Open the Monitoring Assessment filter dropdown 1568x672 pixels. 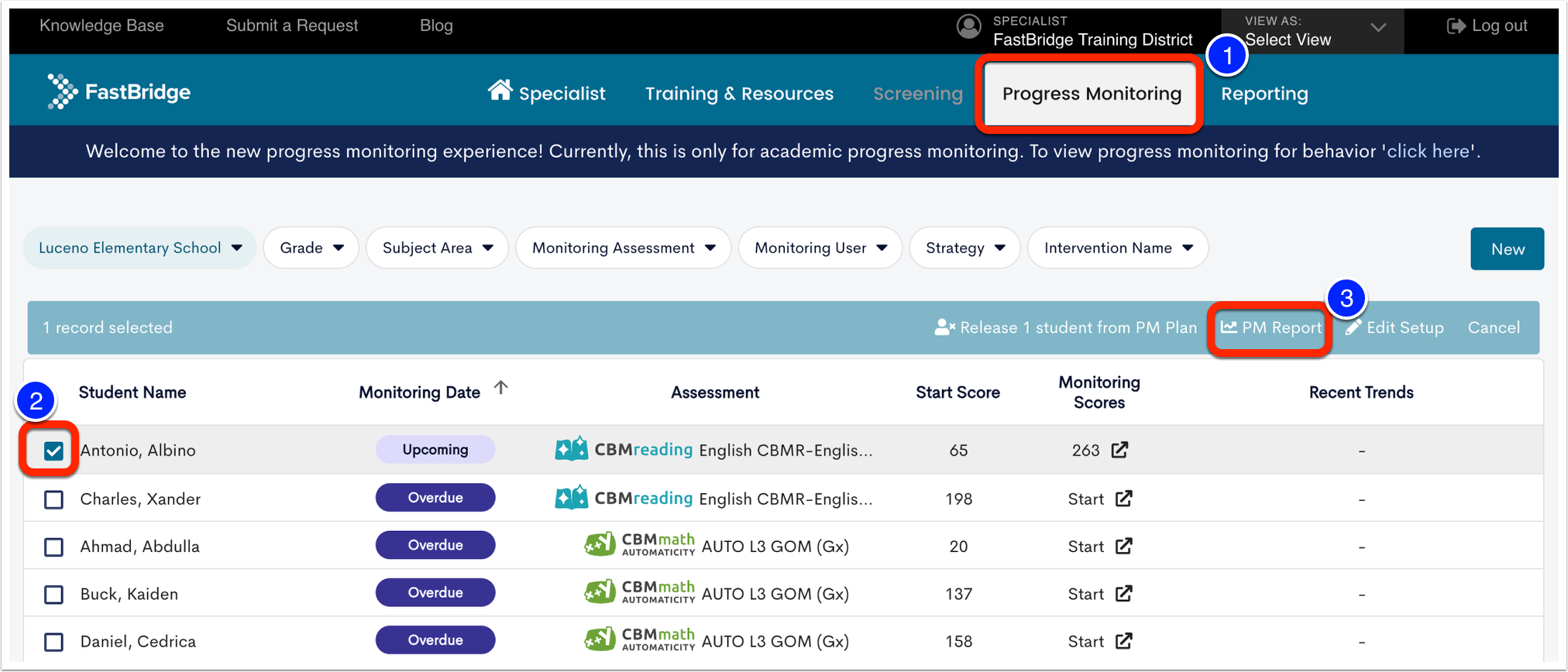624,248
